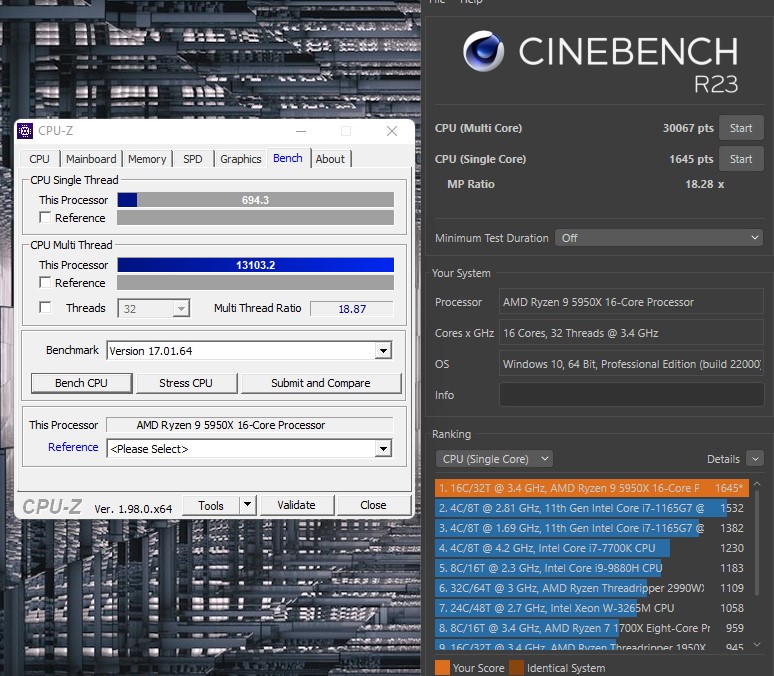Screen dimensions: 774x676
Task: Select ranking row 8 Ryzen 7 1700X
Action: click(x=592, y=628)
